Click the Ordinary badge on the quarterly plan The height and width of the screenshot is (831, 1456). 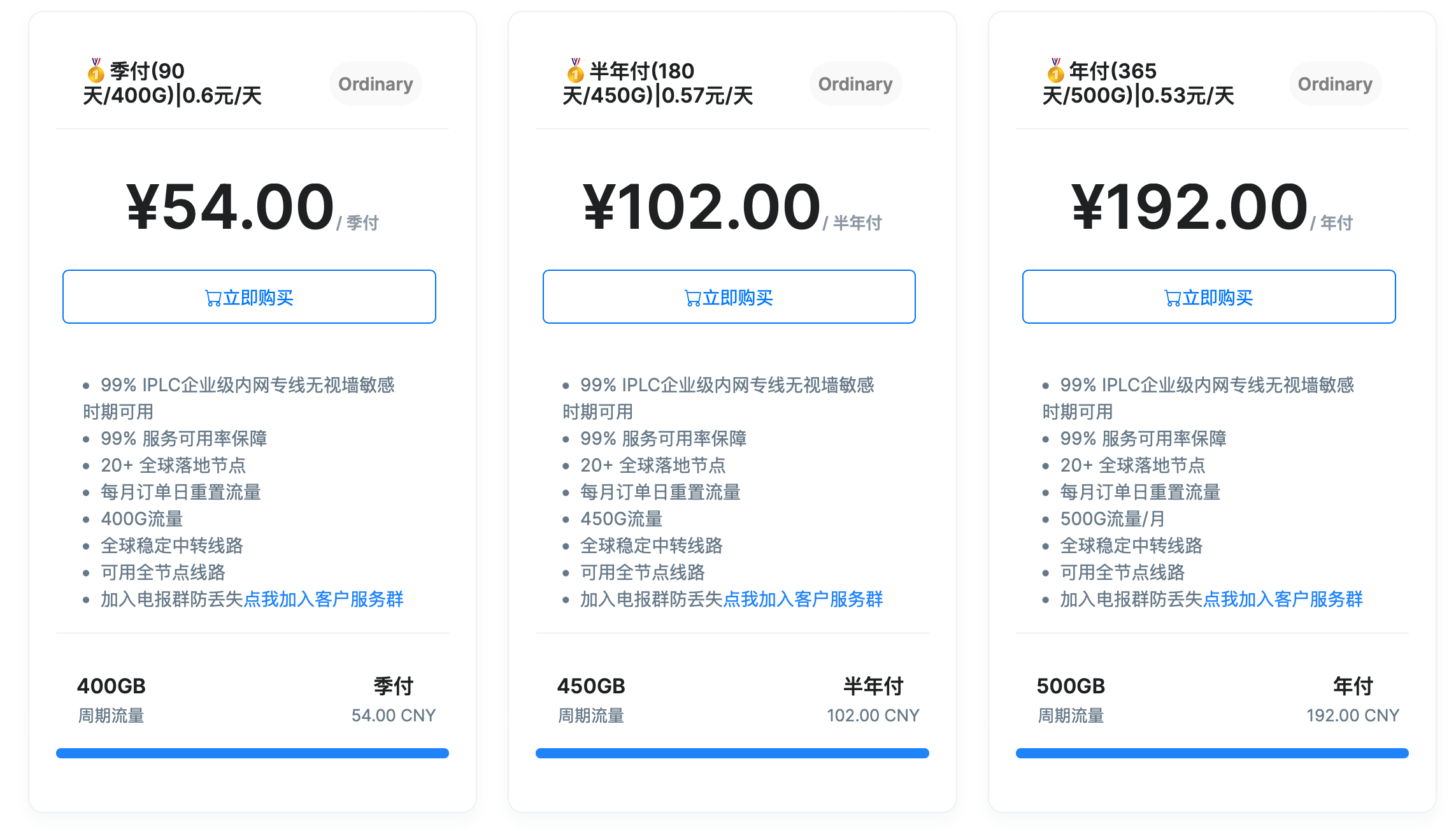[376, 83]
